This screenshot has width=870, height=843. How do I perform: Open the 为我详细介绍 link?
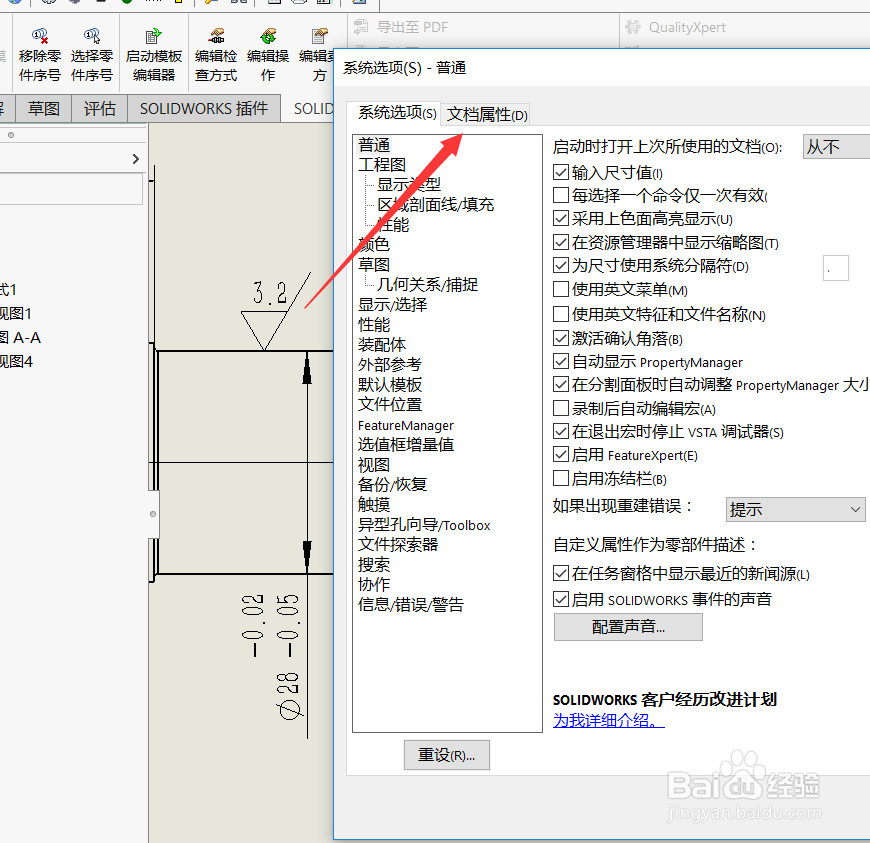point(609,720)
